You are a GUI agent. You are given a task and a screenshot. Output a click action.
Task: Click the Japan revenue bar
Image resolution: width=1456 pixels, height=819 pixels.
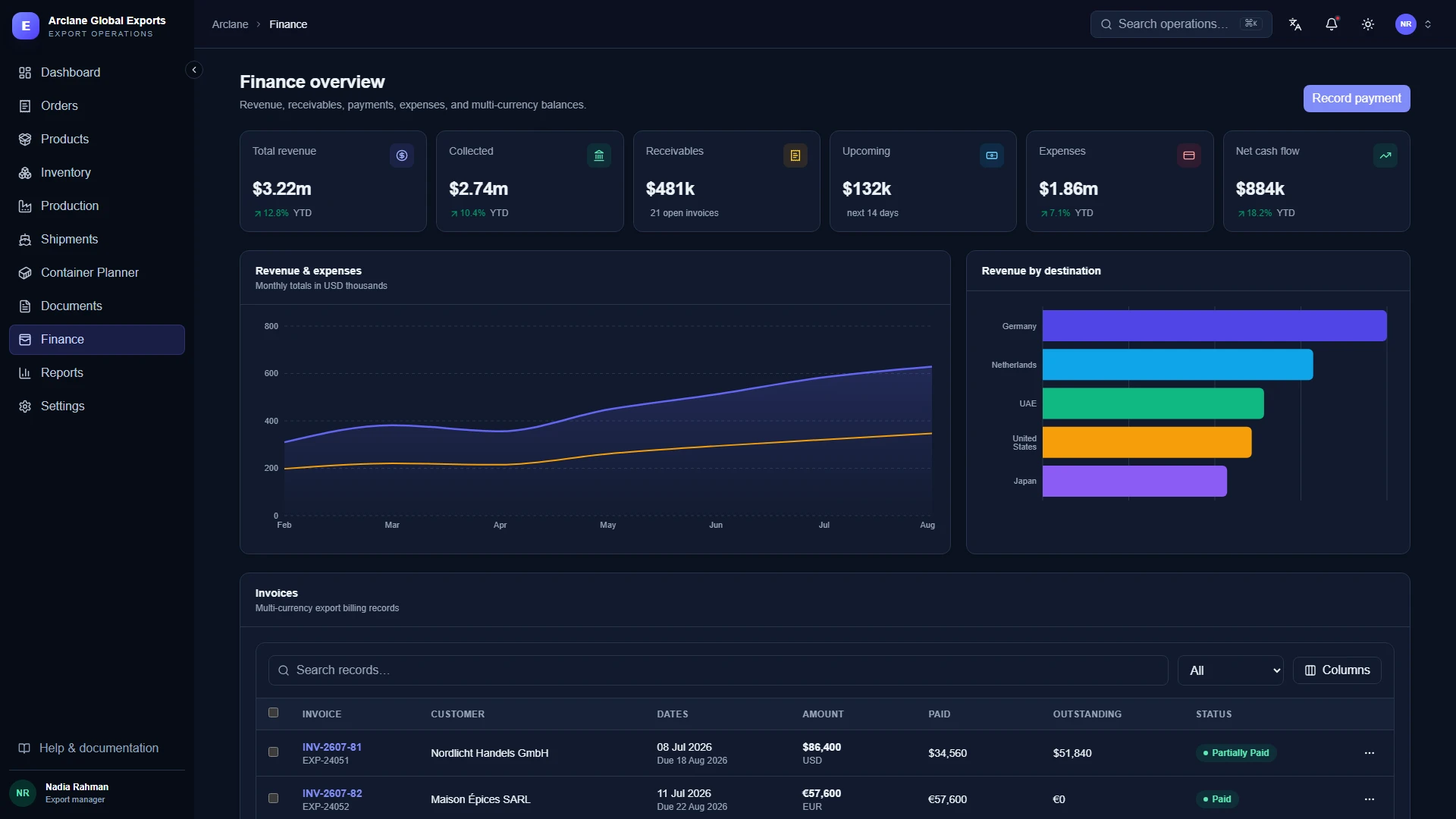(x=1134, y=482)
